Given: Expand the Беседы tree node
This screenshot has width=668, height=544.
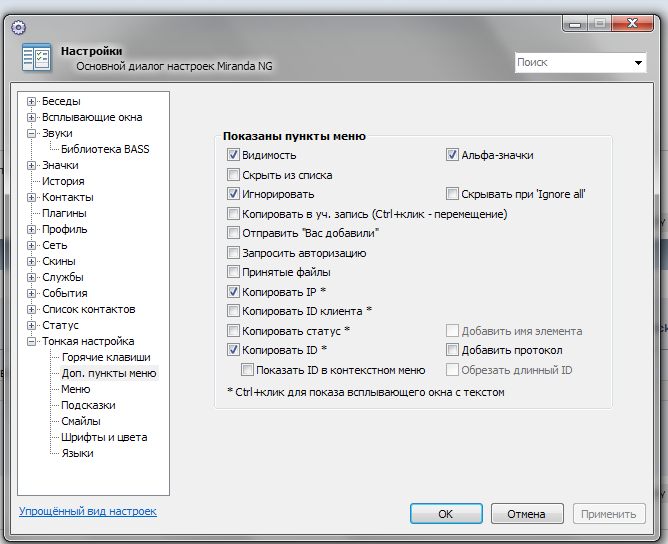Looking at the screenshot, I should [x=31, y=101].
